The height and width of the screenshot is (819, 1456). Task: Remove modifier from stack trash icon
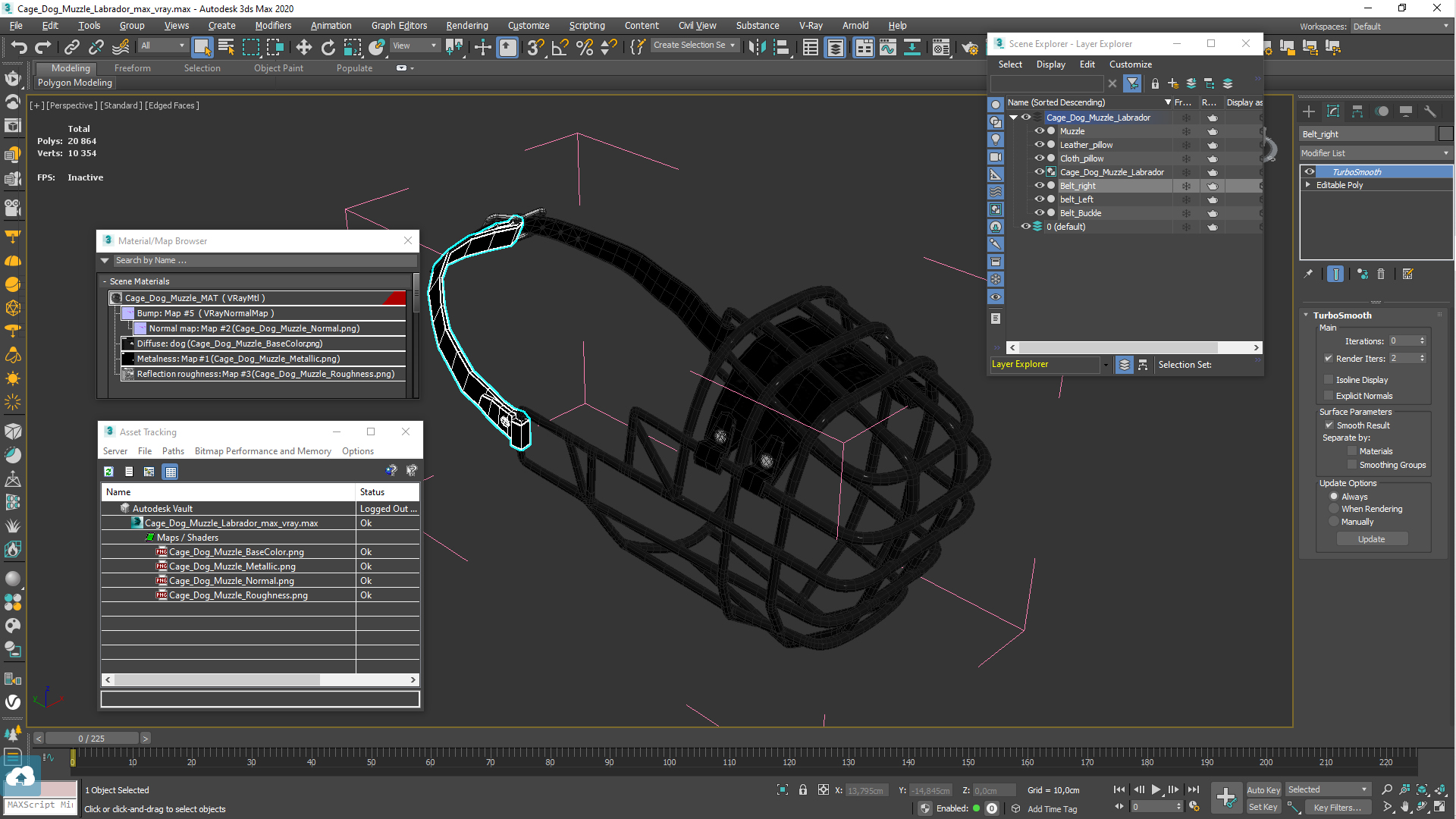pos(1381,274)
